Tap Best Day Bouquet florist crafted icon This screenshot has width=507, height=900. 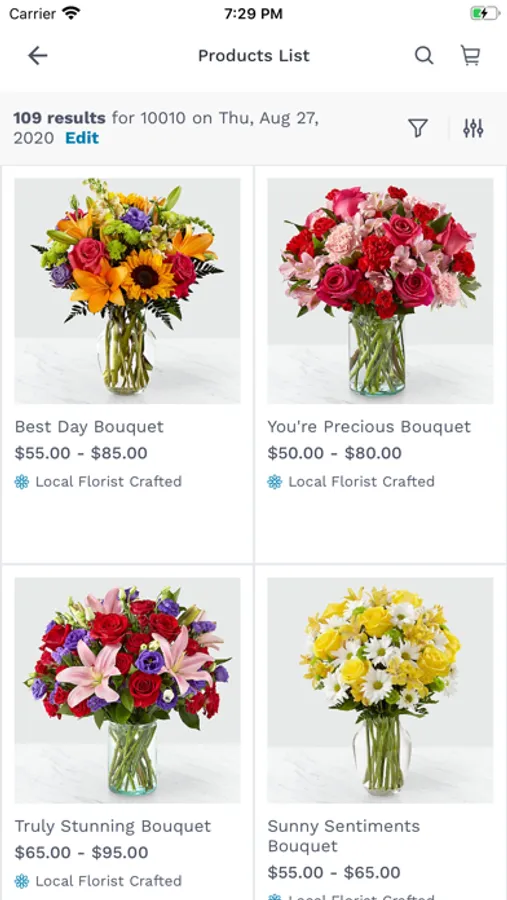pos(22,482)
